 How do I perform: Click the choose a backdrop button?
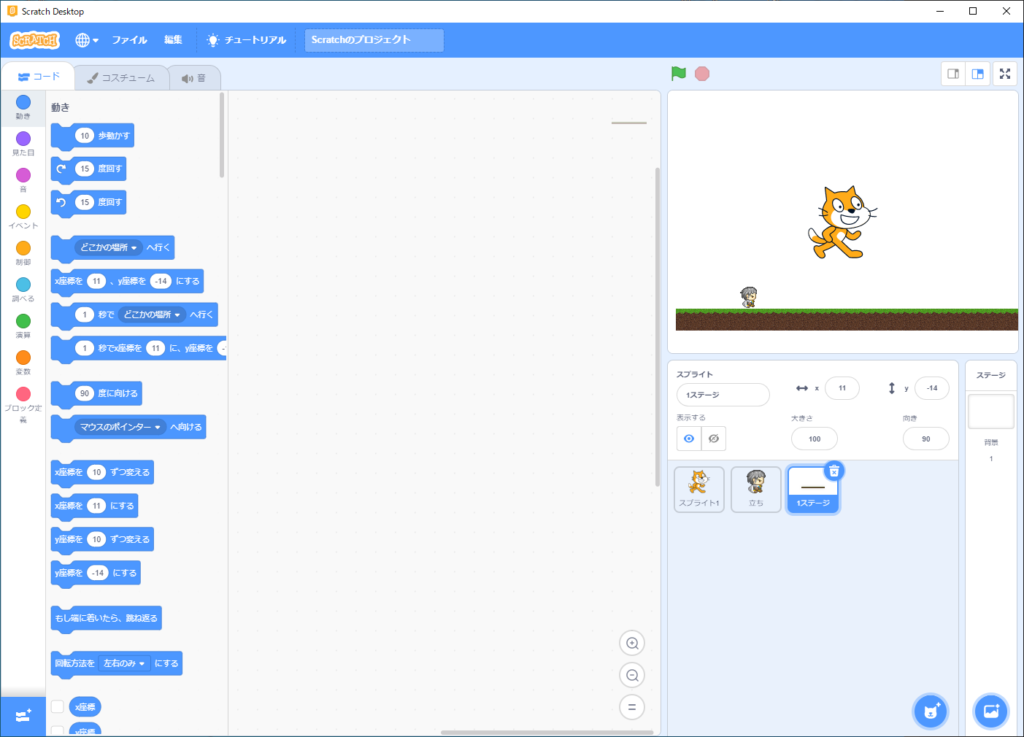tap(991, 711)
